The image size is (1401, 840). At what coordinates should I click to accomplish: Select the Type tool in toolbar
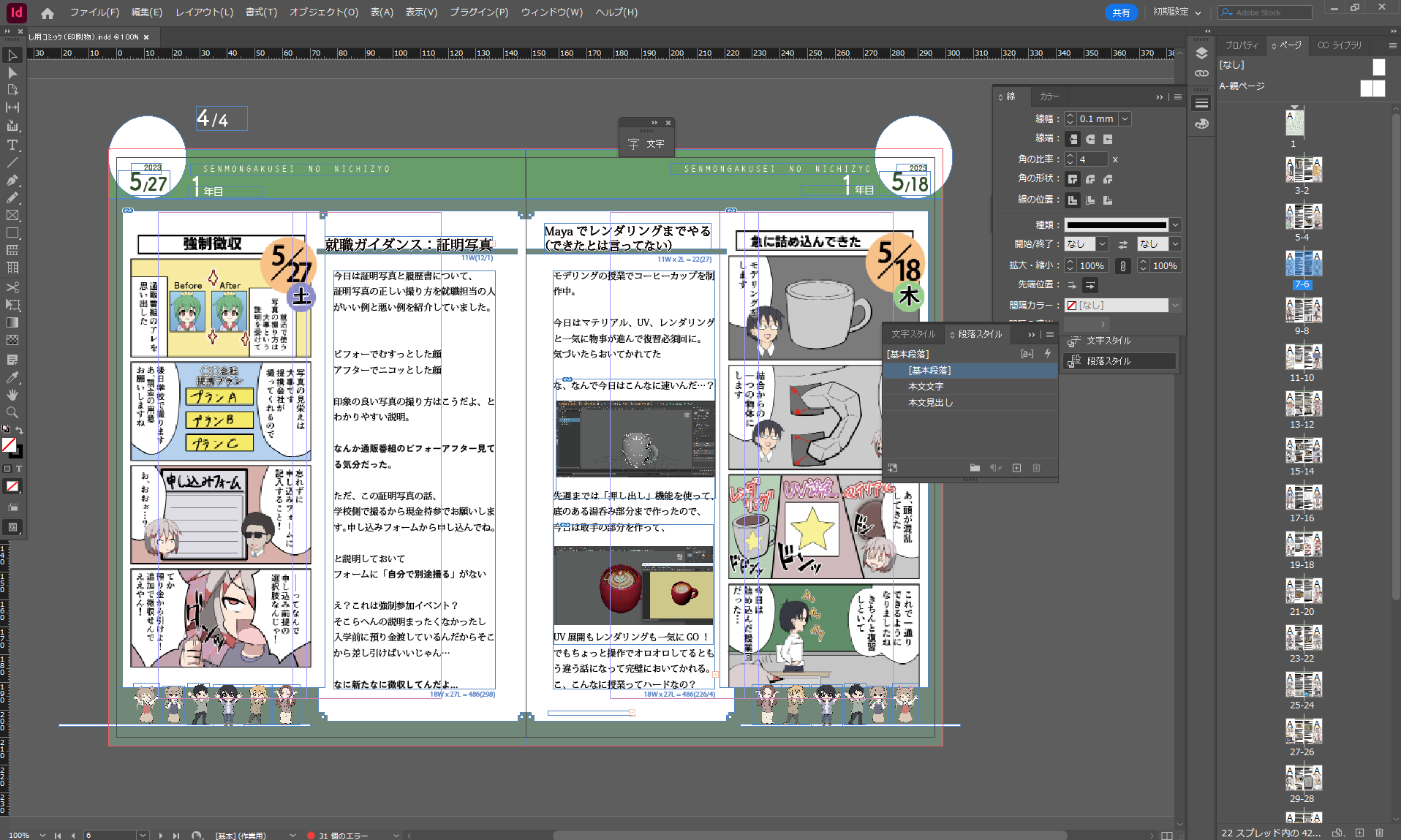click(12, 145)
